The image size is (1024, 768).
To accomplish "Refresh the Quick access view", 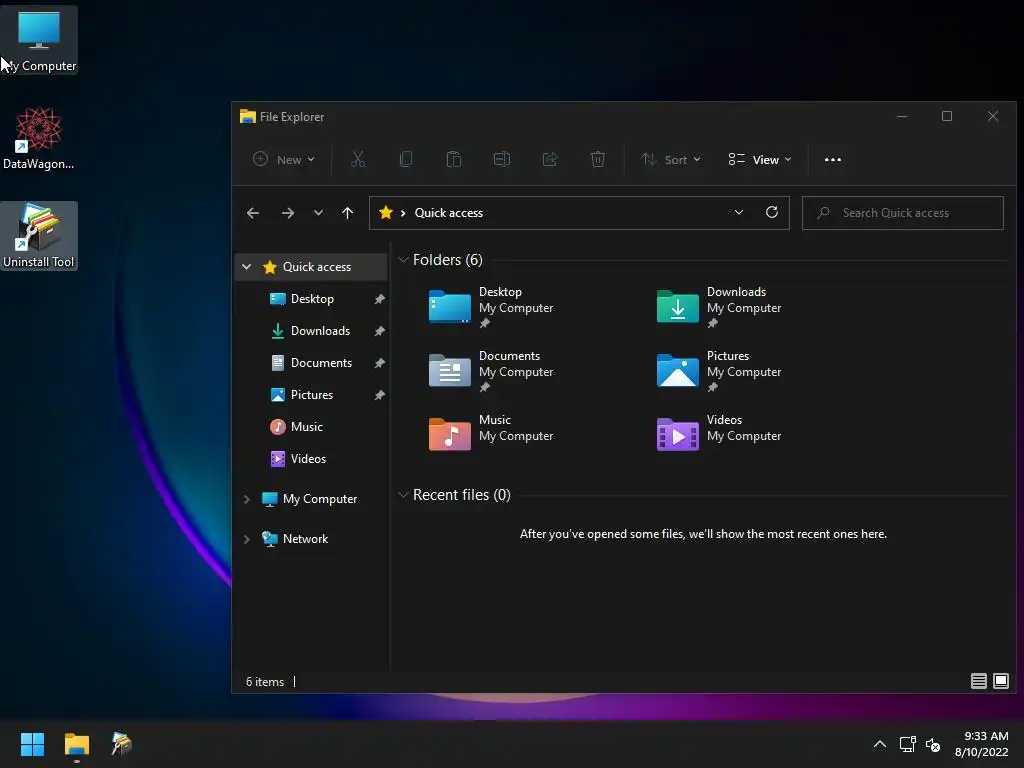I will pos(772,212).
